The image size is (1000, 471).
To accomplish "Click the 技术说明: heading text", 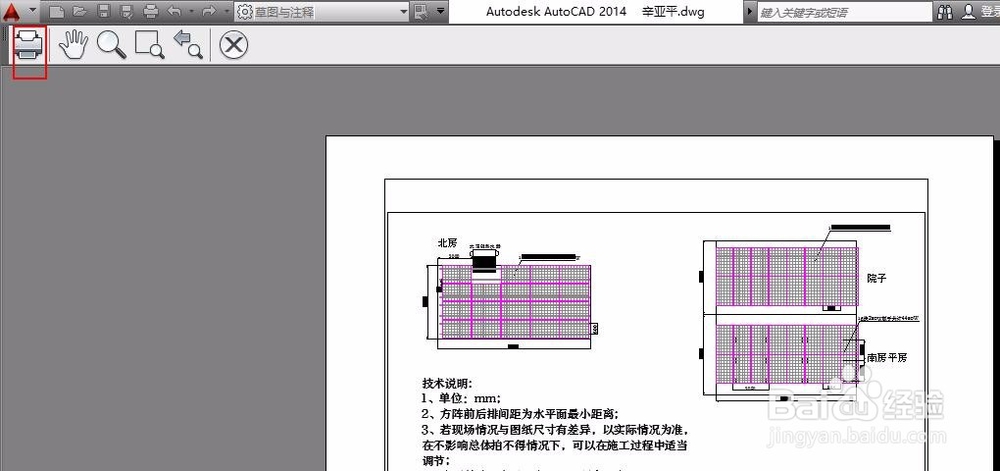I will [x=446, y=384].
